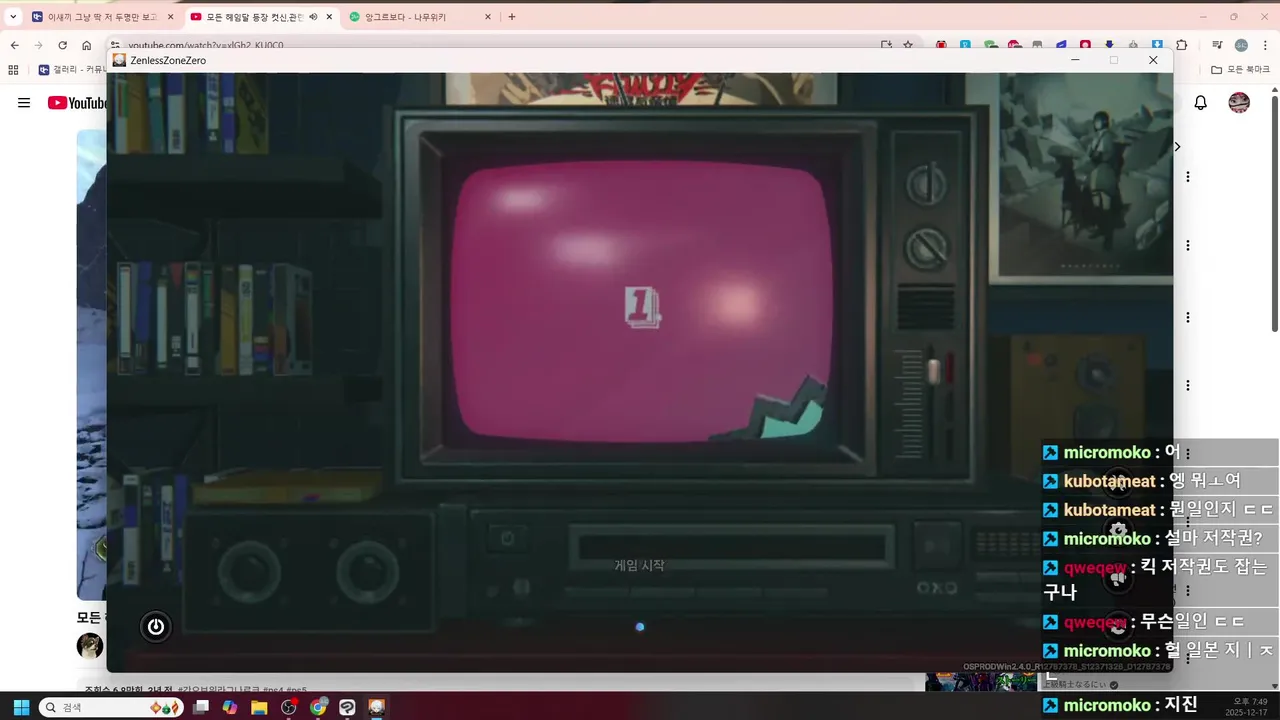Open the taskbar clock and date

[x=1249, y=707]
